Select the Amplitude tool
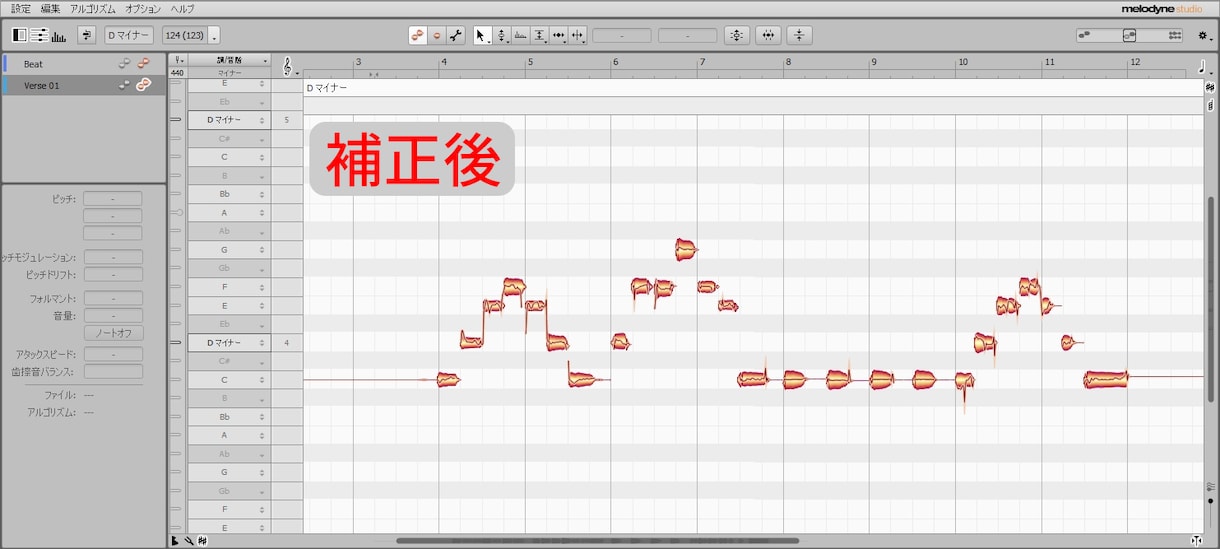 coord(540,35)
